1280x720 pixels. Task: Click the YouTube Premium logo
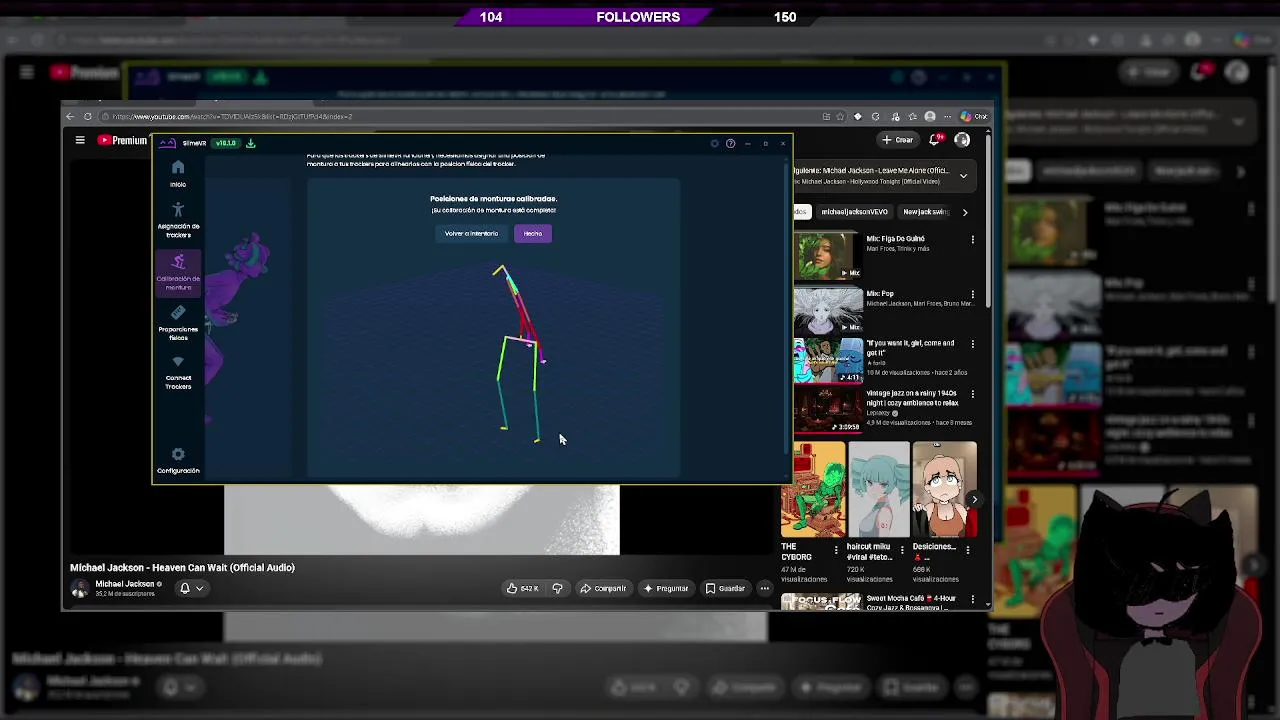(122, 140)
